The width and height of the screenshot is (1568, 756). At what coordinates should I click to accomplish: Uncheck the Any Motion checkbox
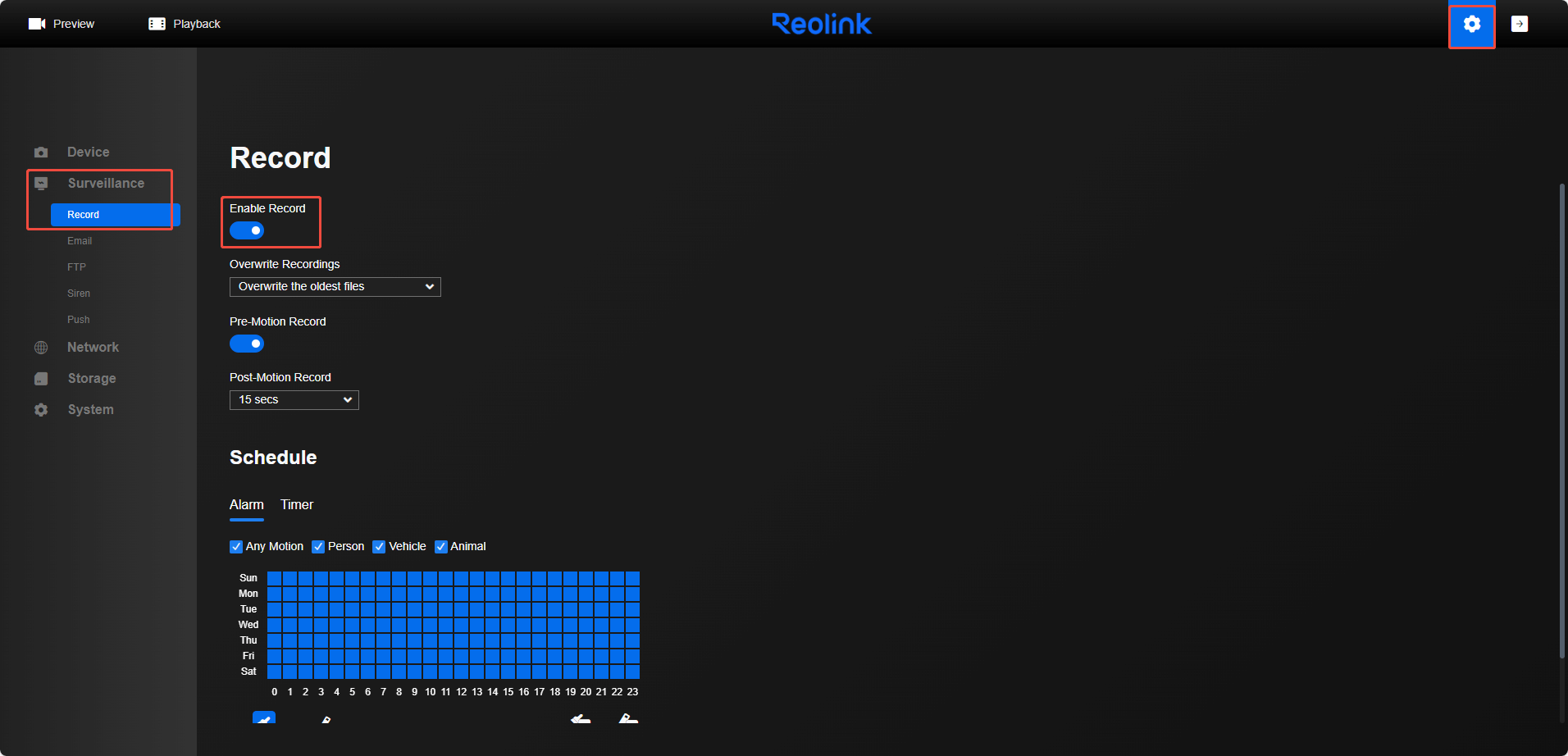coord(236,546)
